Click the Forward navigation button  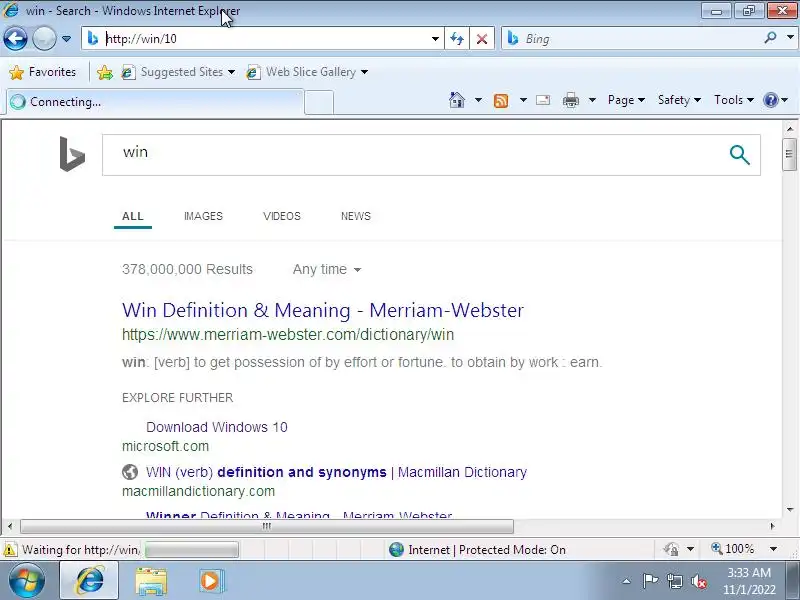coord(44,39)
